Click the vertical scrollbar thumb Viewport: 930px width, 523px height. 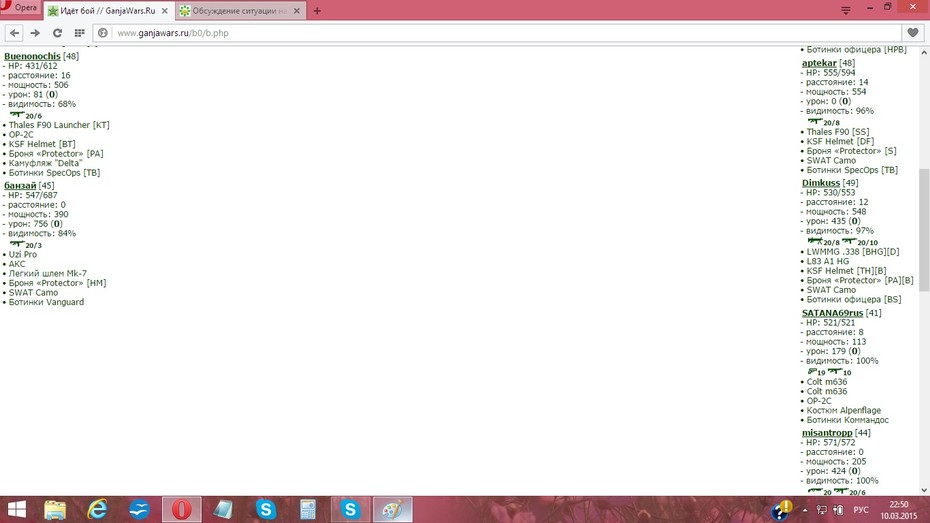(924, 231)
